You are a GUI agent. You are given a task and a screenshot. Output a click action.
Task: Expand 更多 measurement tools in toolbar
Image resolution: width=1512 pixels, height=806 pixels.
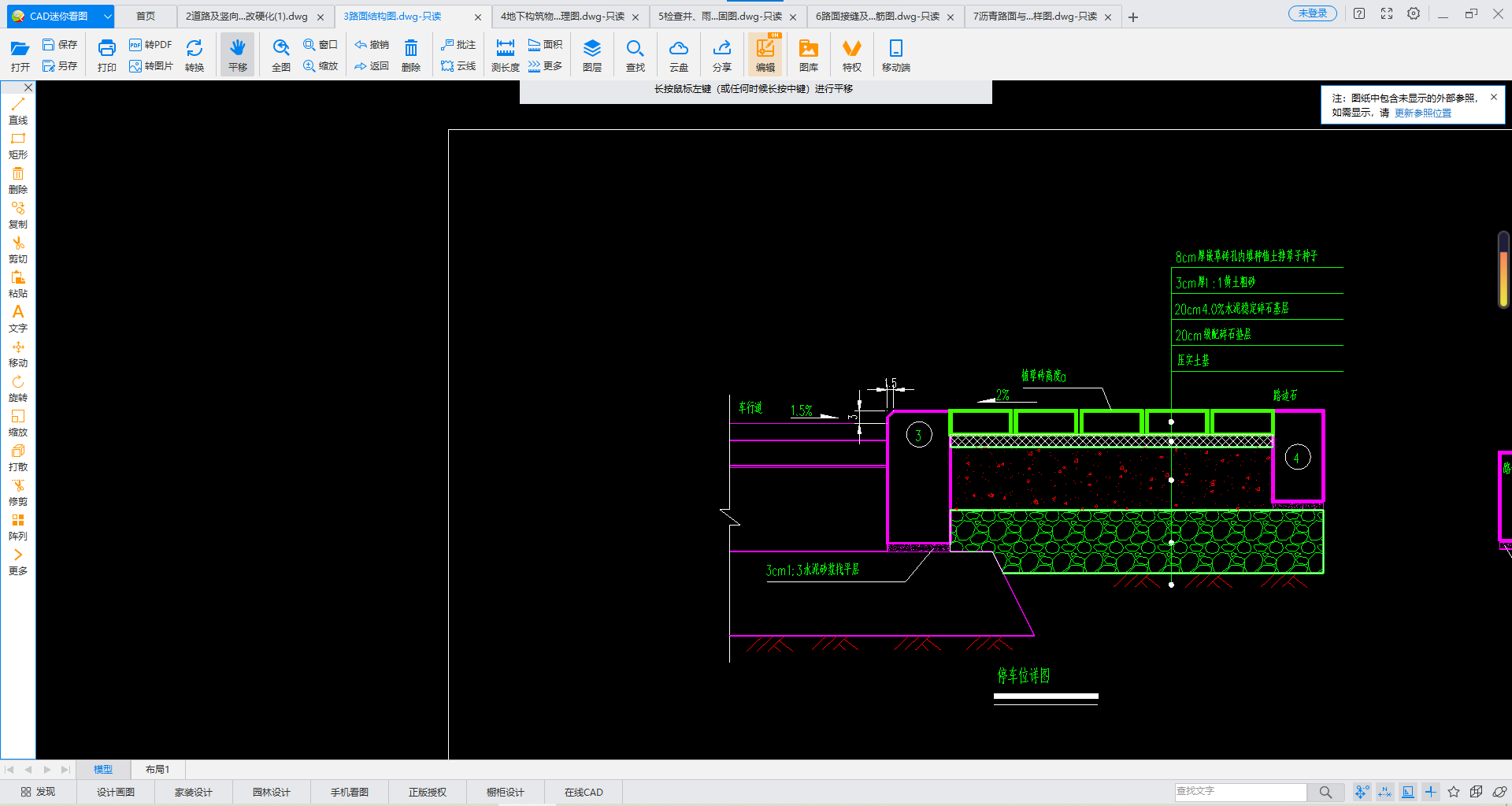coord(545,66)
